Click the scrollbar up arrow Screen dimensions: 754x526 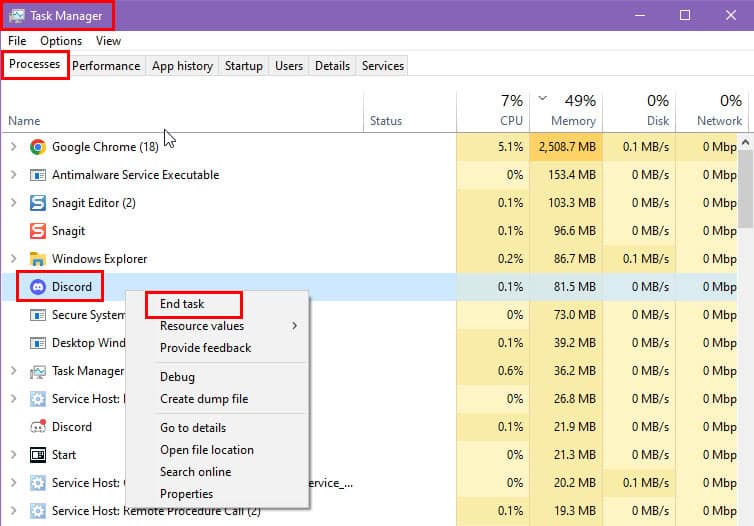745,142
